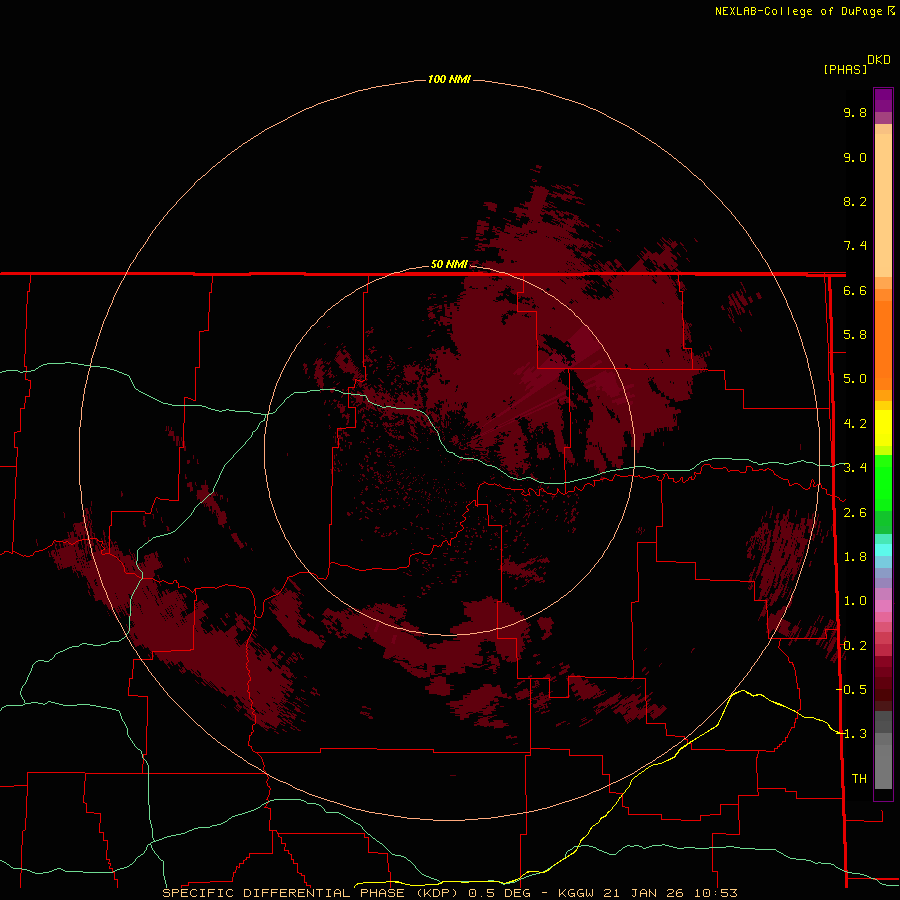Click the 8.2 value on the legend
The height and width of the screenshot is (900, 900).
[x=855, y=202]
